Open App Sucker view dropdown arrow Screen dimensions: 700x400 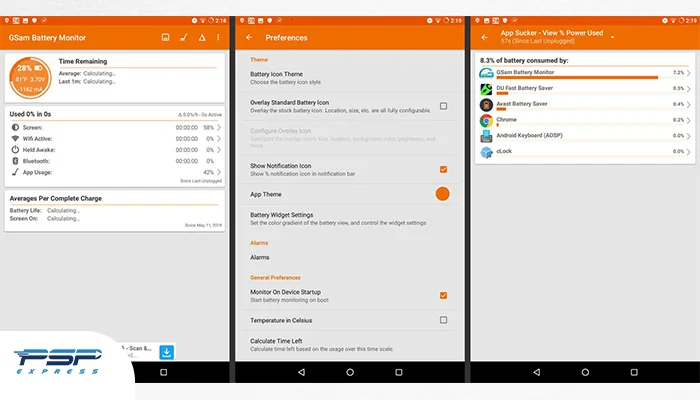(x=612, y=37)
